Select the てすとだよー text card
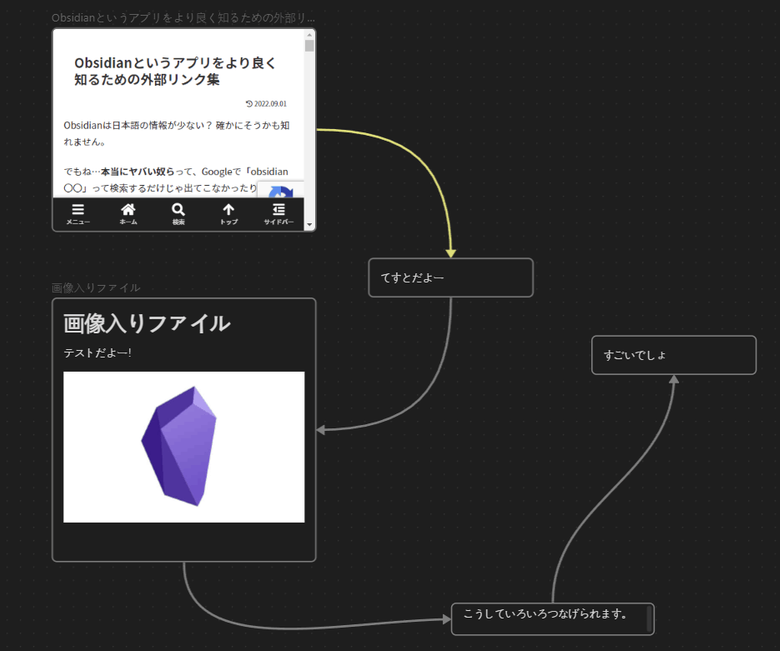This screenshot has height=651, width=780. click(451, 278)
